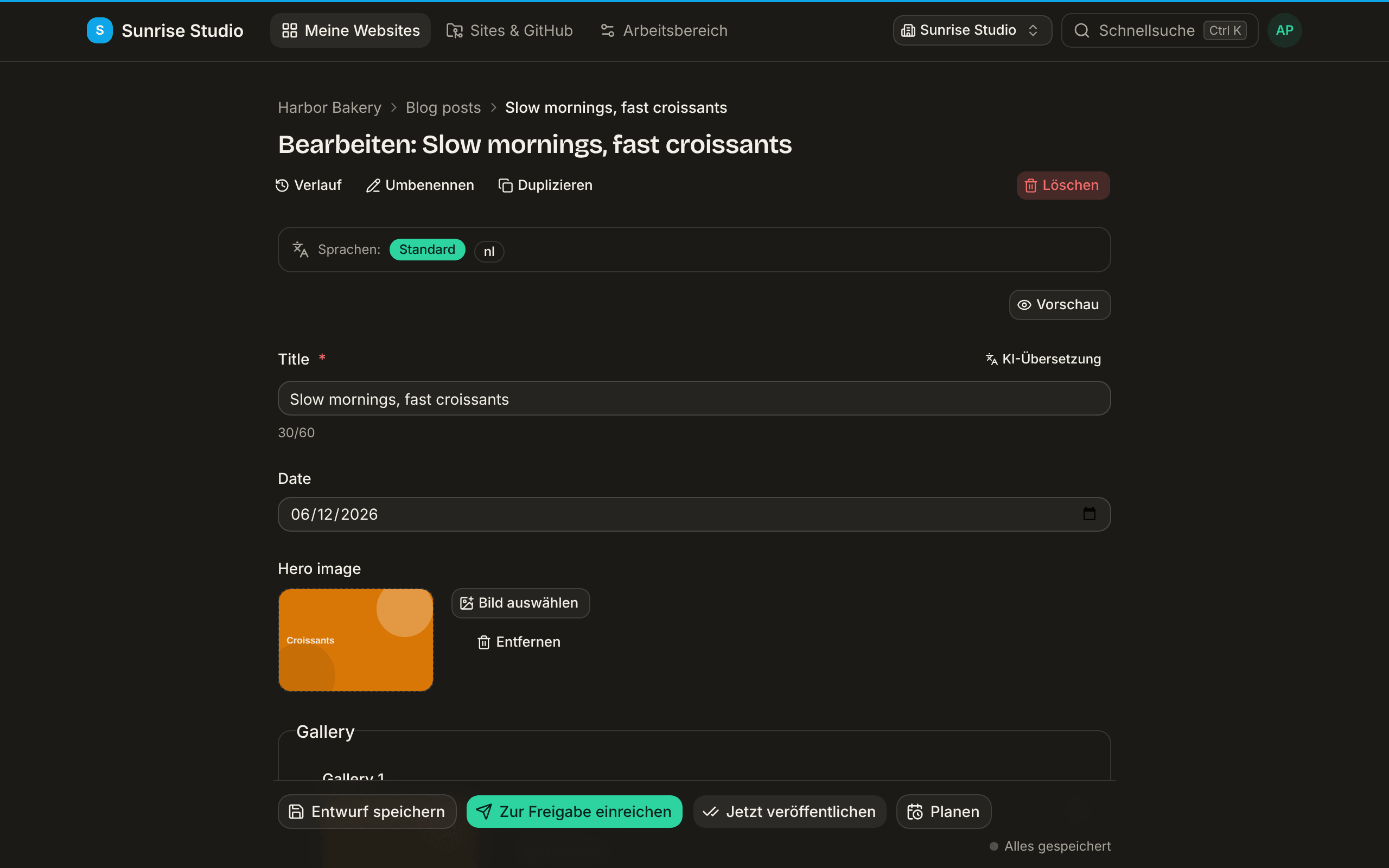Image resolution: width=1389 pixels, height=868 pixels.
Task: Click the Croissants hero image thumbnail
Action: [x=356, y=640]
